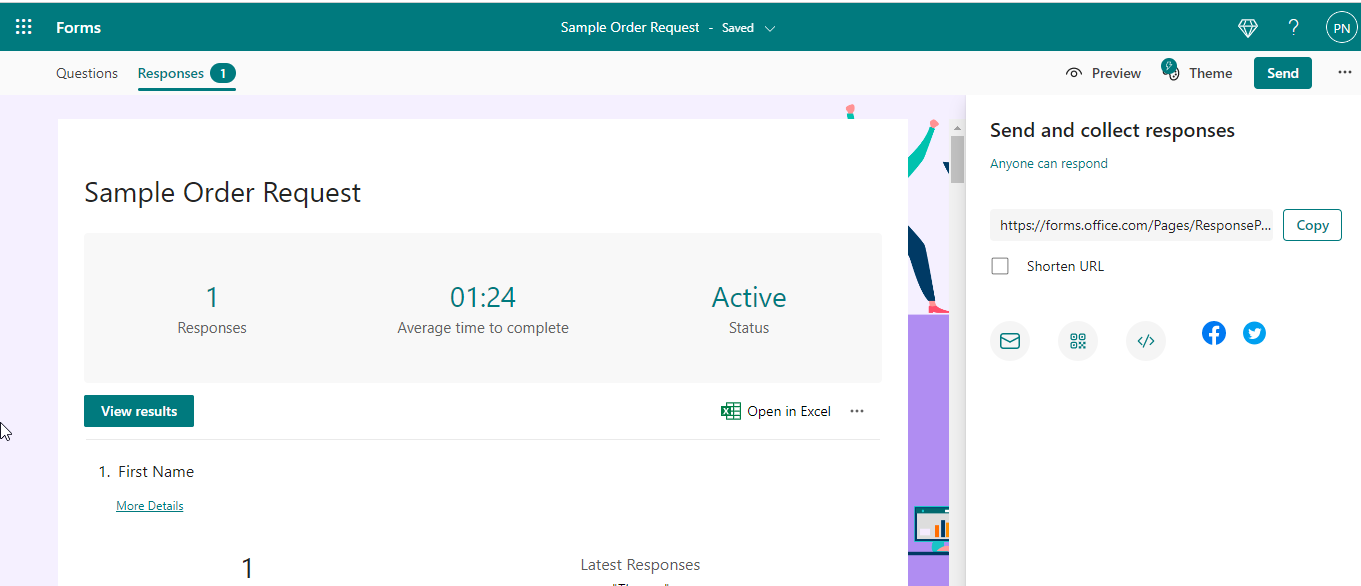The image size is (1361, 586).
Task: Enable the Shorten URL checkbox
Action: point(1000,266)
